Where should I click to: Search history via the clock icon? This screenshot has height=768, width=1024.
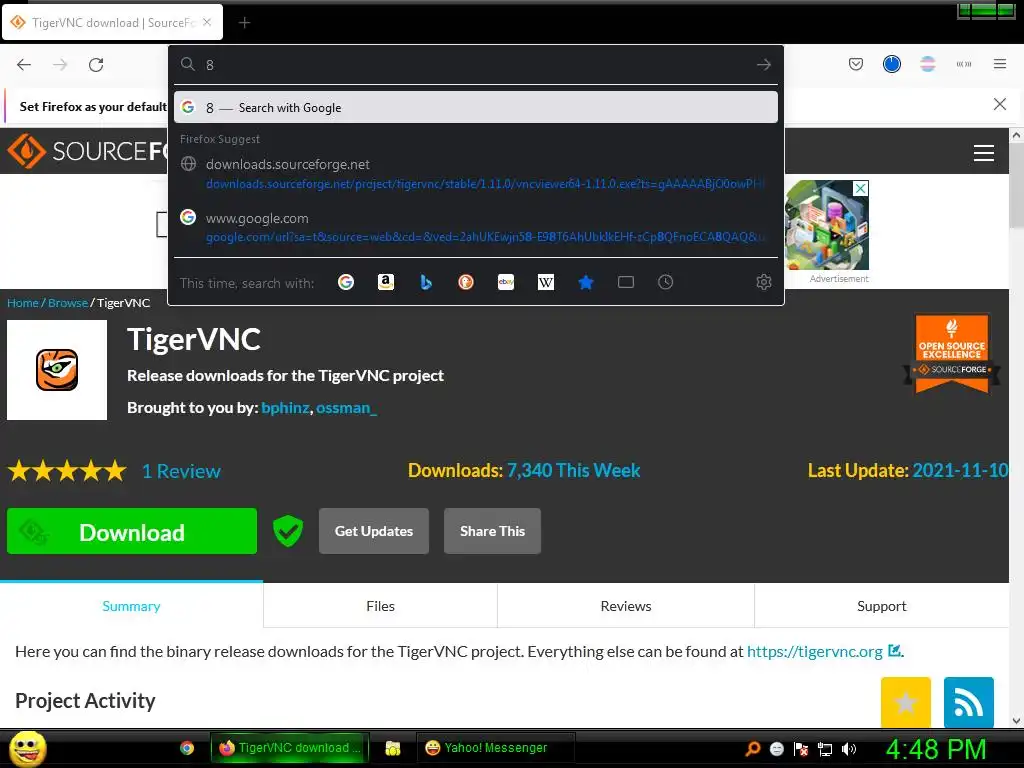[665, 282]
